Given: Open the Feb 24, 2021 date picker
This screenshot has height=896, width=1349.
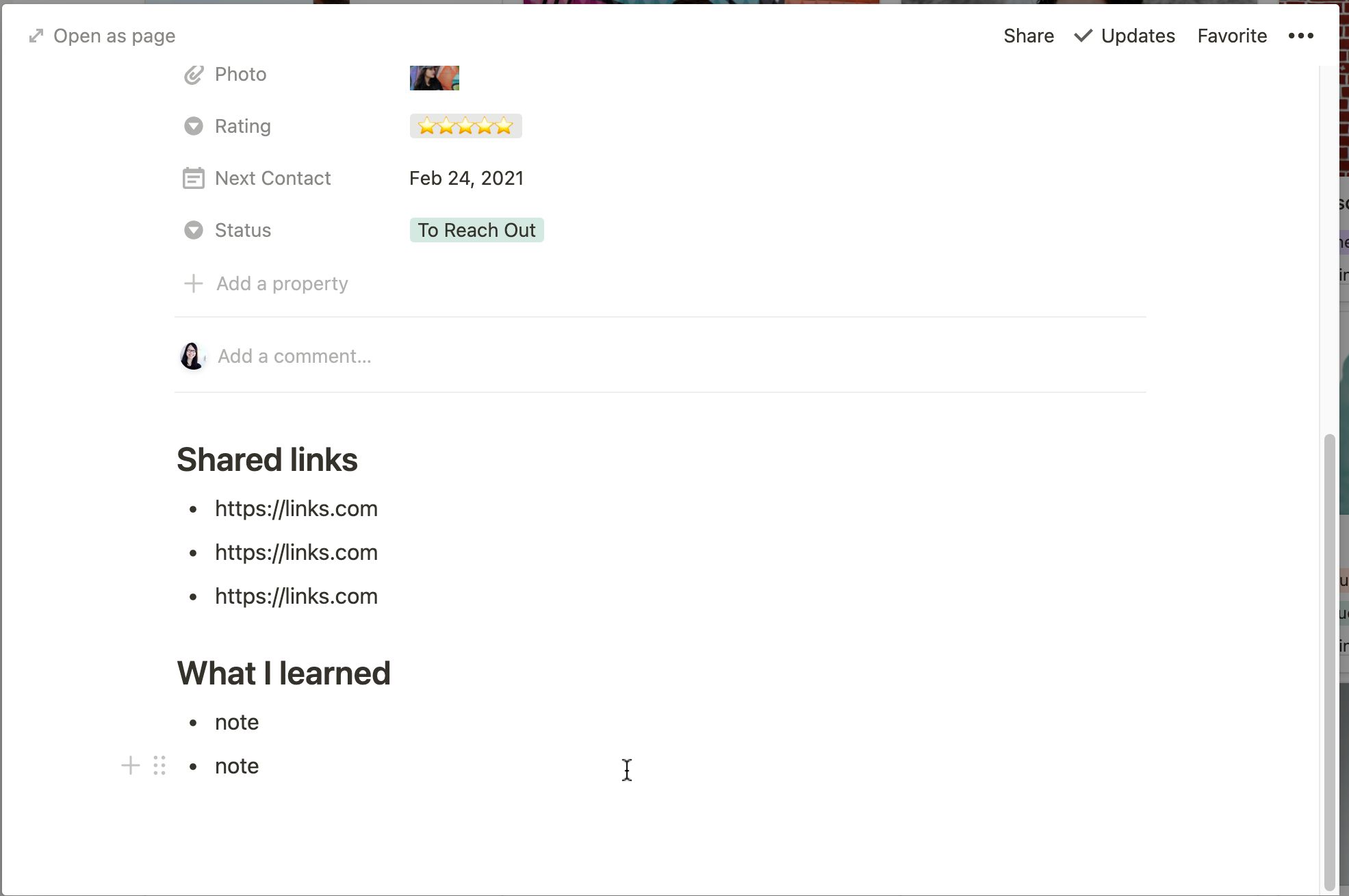Looking at the screenshot, I should pyautogui.click(x=466, y=178).
